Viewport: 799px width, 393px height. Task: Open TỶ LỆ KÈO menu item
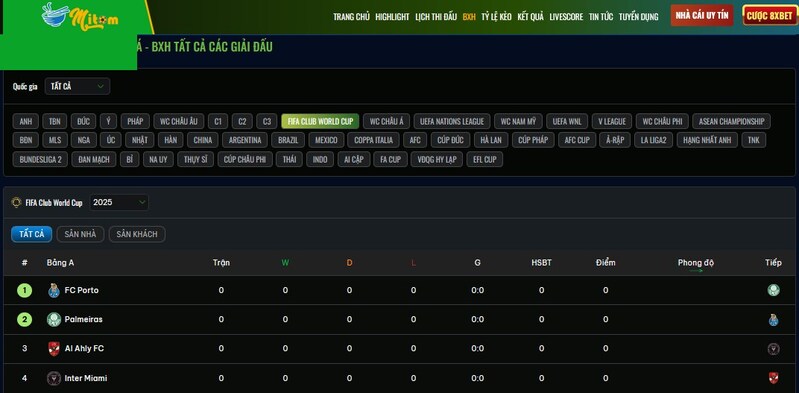tap(496, 16)
